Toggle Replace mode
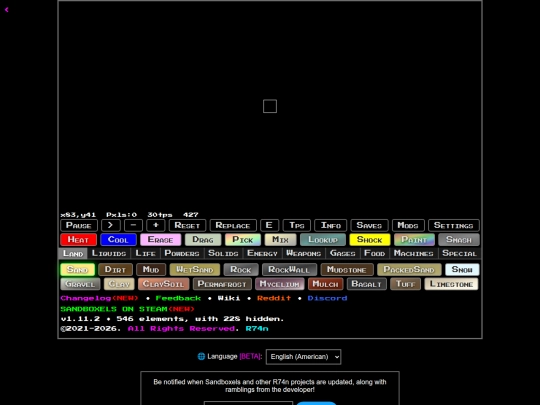Viewport: 540px width, 405px height. click(233, 225)
